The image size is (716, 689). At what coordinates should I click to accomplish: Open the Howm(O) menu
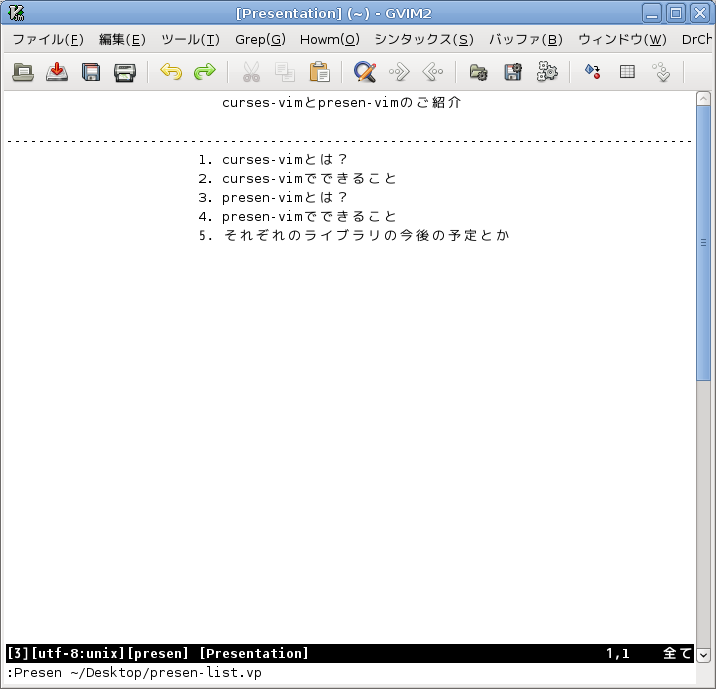pos(330,40)
